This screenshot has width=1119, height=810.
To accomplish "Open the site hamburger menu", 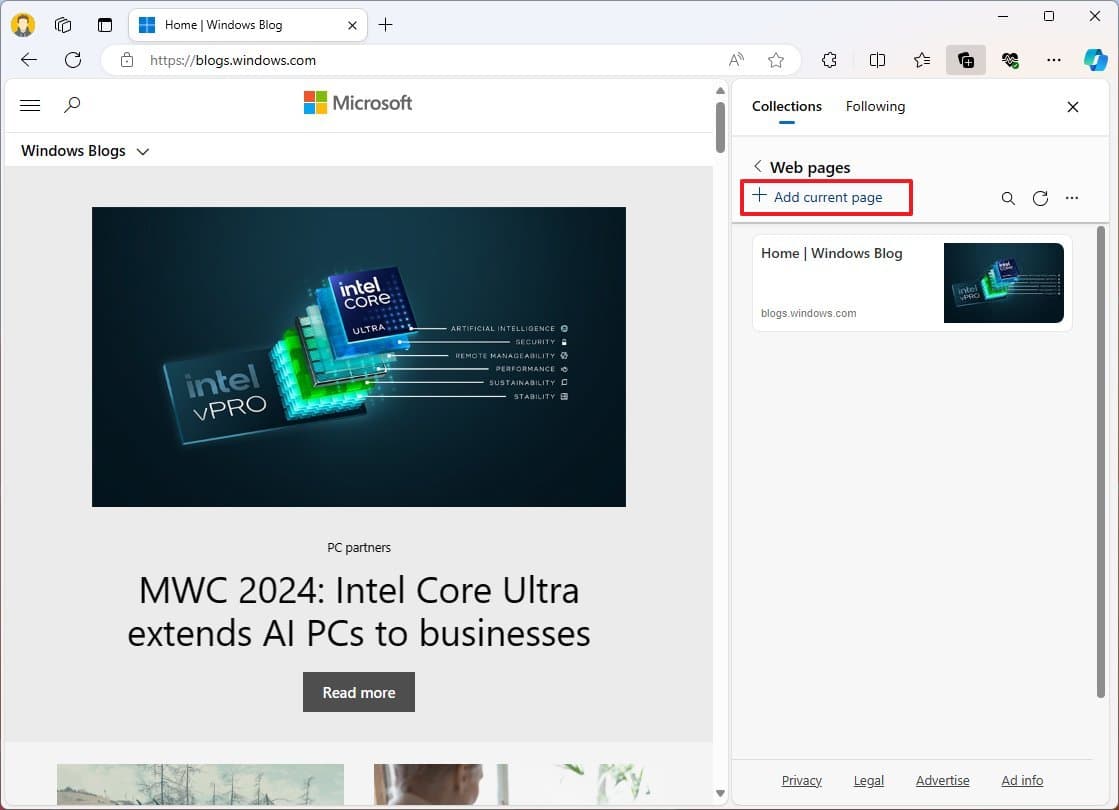I will pos(30,105).
